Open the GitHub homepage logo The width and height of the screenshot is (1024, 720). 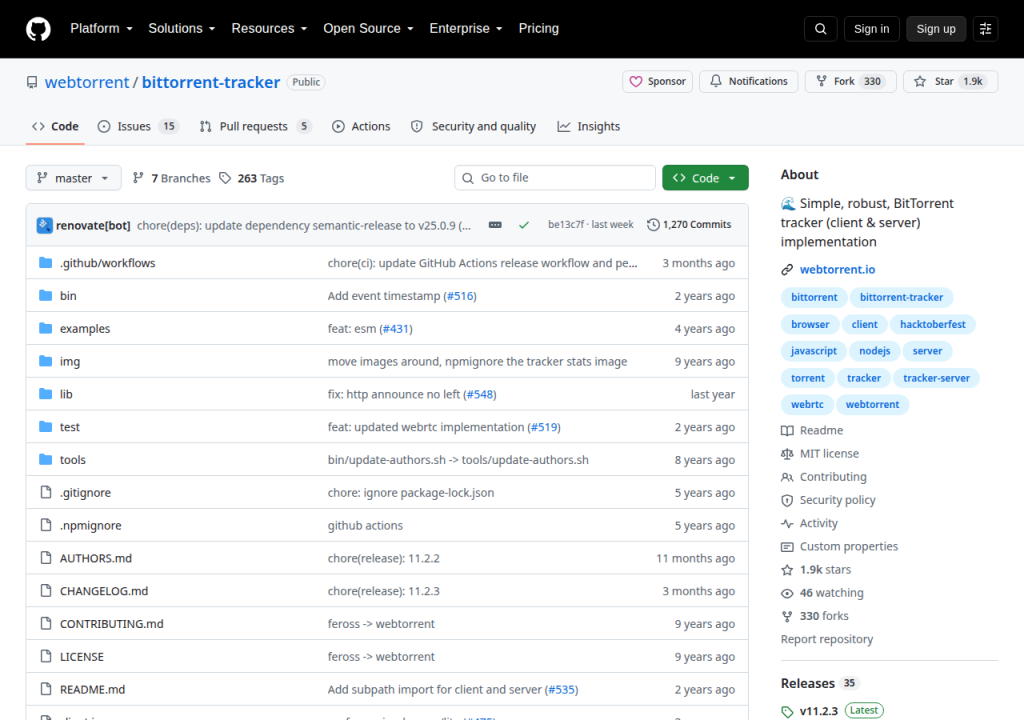38,29
